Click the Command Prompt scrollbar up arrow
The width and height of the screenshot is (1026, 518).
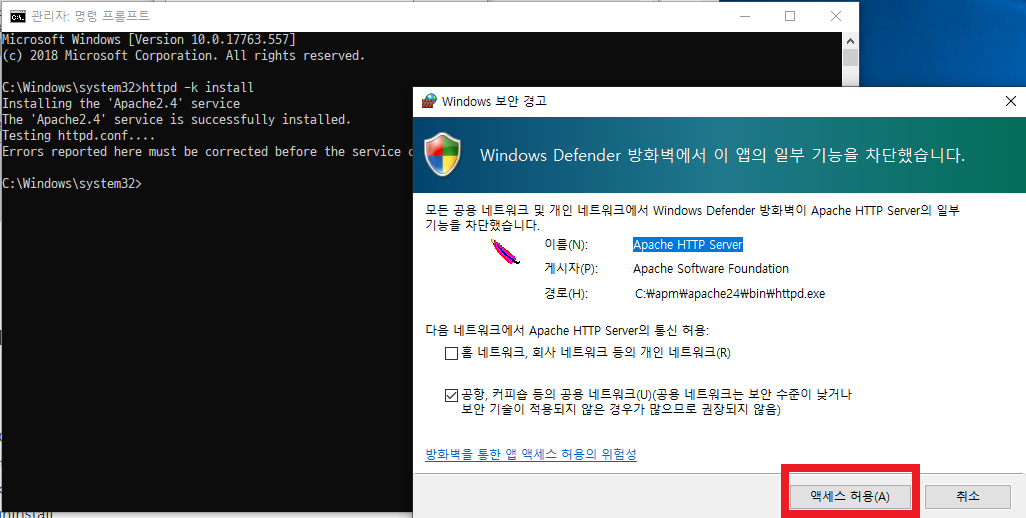[x=850, y=41]
